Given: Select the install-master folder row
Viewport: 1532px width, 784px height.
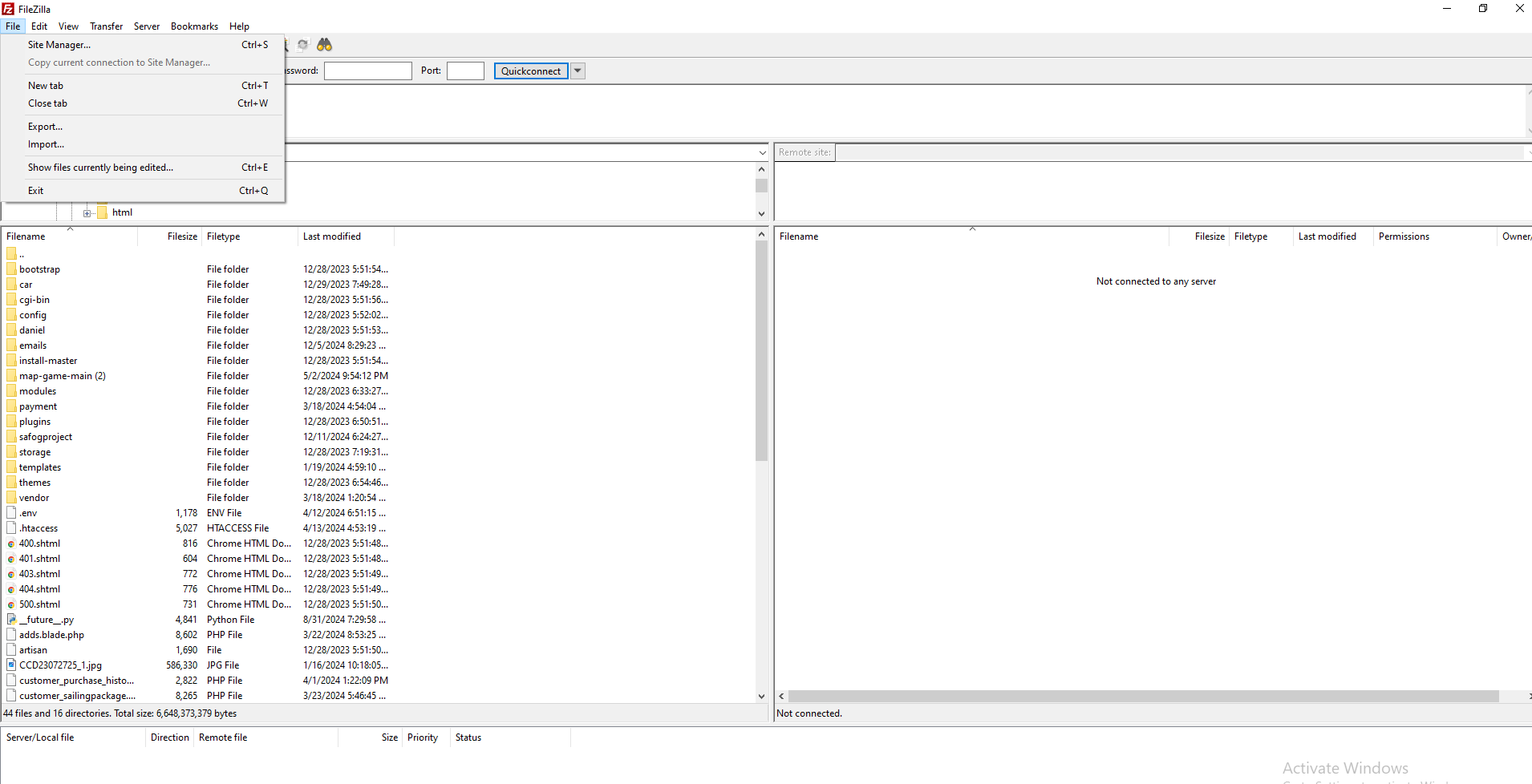Looking at the screenshot, I should click(197, 361).
